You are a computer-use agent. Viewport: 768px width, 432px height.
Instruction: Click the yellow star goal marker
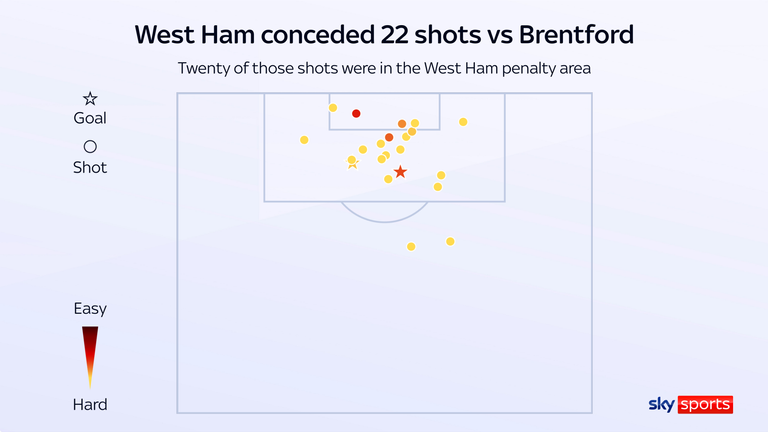click(x=352, y=164)
